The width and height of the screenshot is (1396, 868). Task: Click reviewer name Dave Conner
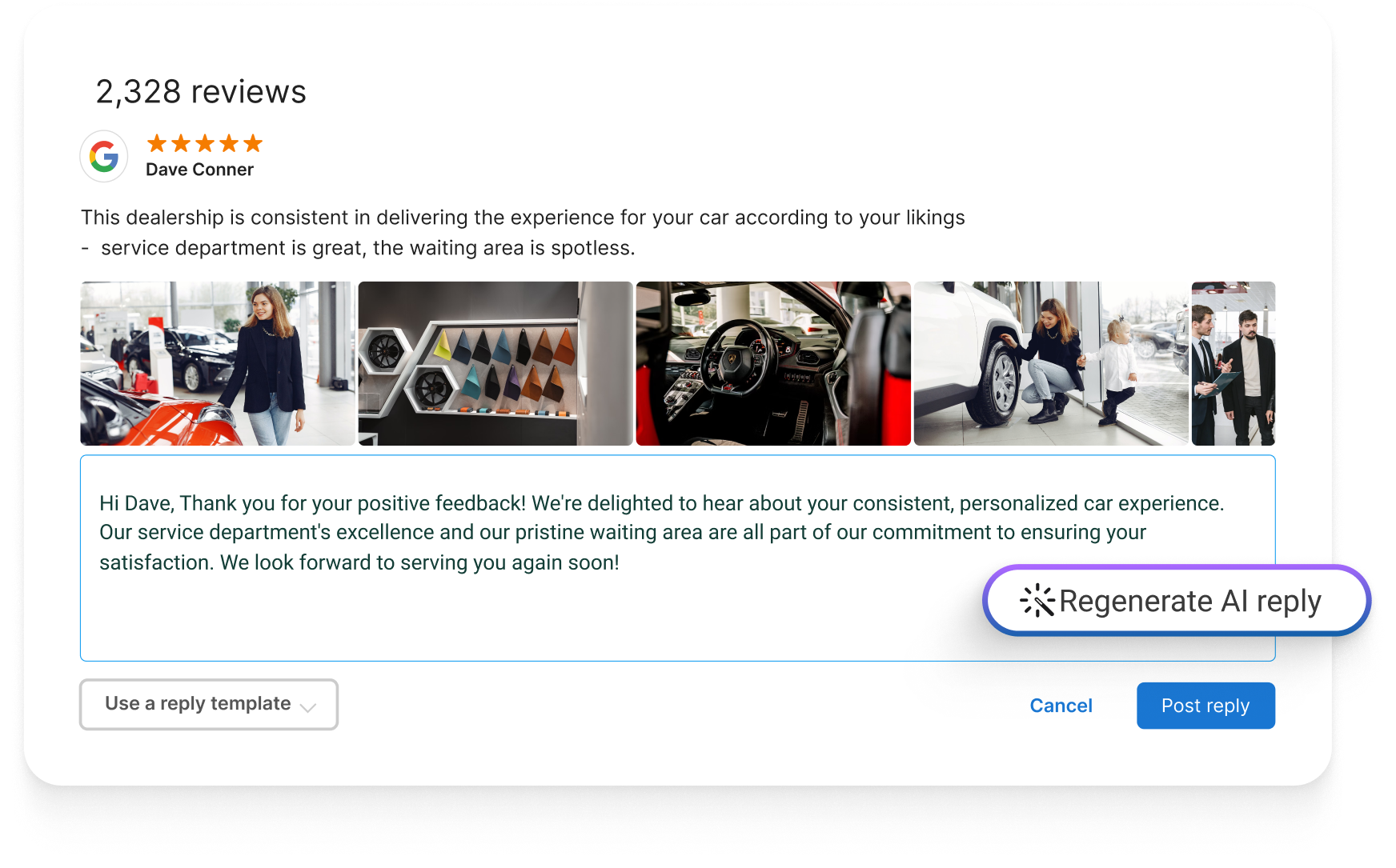[199, 169]
